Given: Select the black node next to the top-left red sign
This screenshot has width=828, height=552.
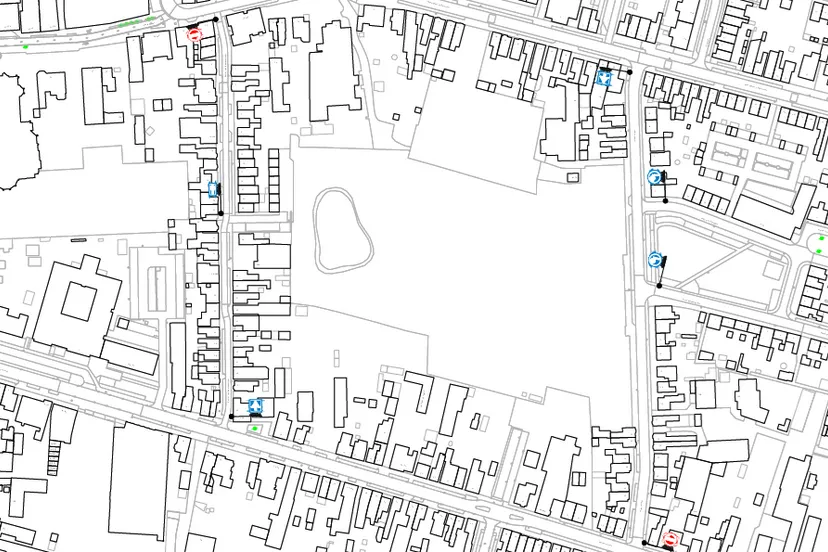Looking at the screenshot, I should point(215,20).
